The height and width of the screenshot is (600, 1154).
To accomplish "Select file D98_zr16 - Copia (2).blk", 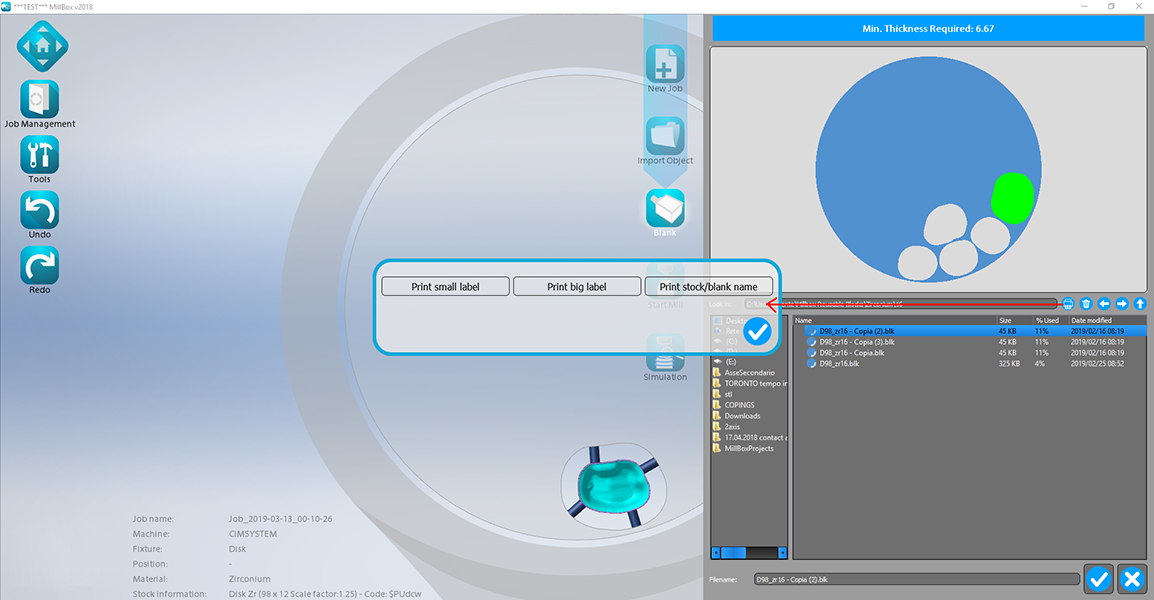I will coord(970,331).
